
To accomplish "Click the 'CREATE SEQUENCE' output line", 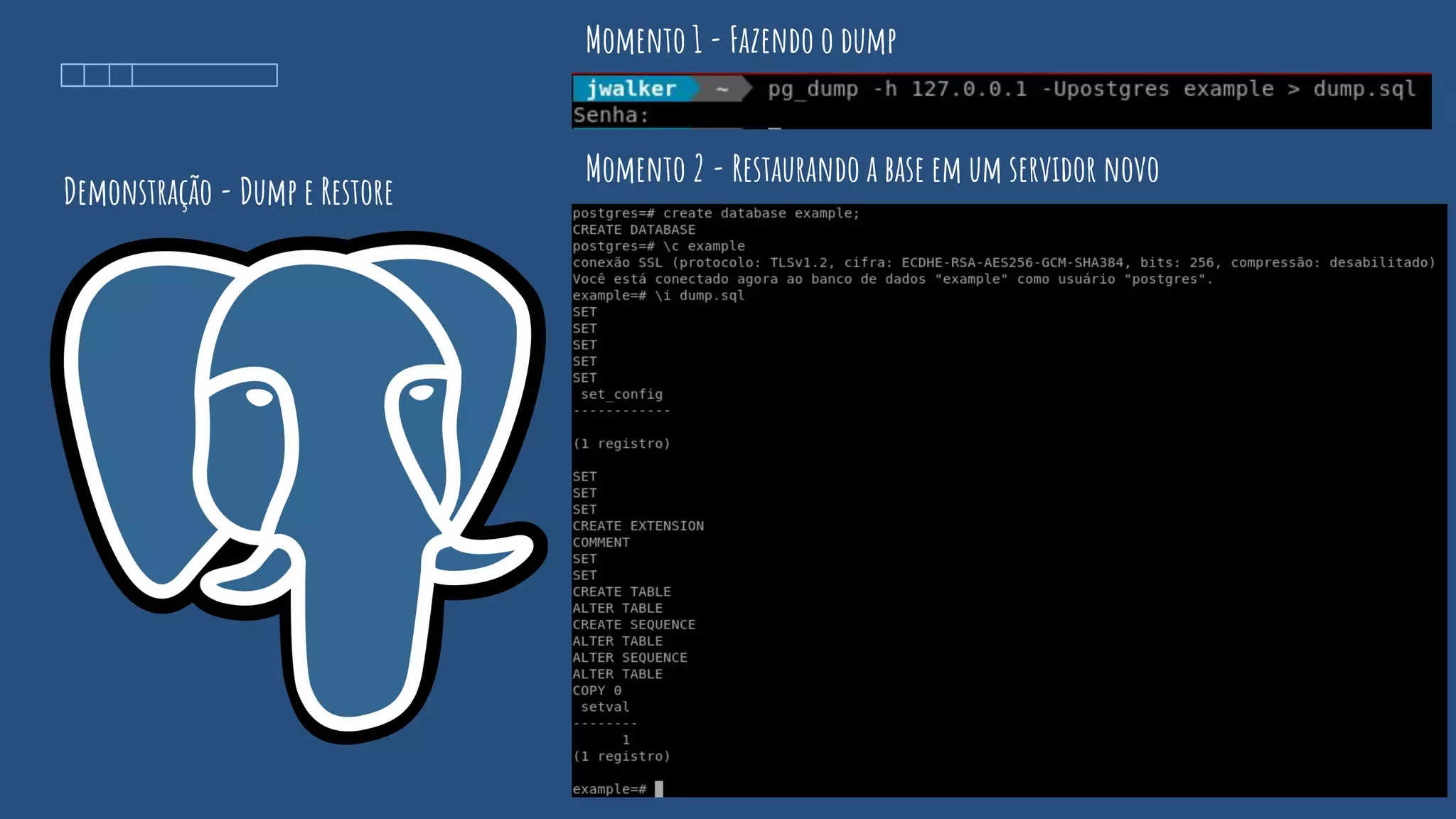I will tap(634, 625).
